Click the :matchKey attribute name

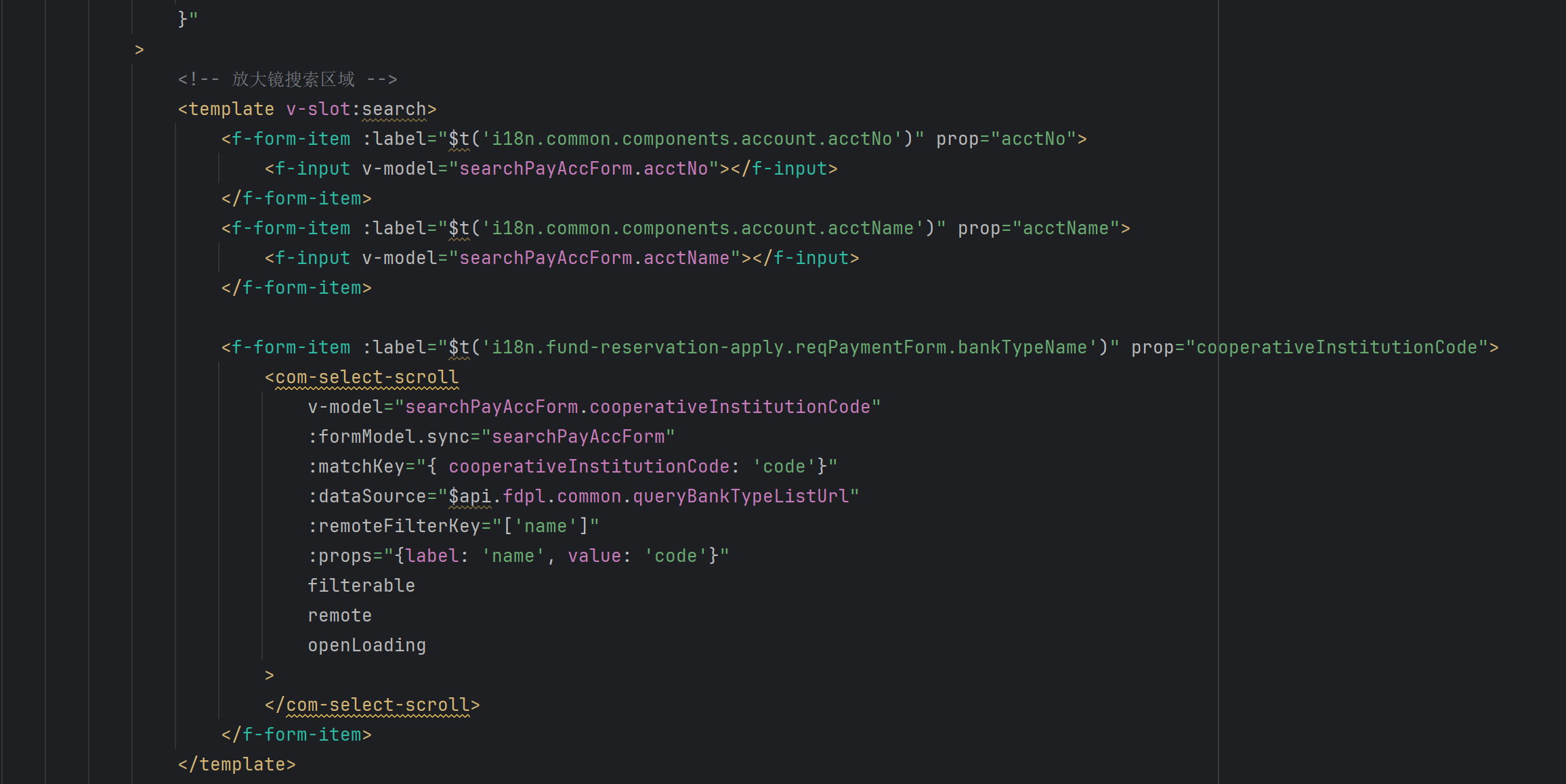tap(357, 466)
